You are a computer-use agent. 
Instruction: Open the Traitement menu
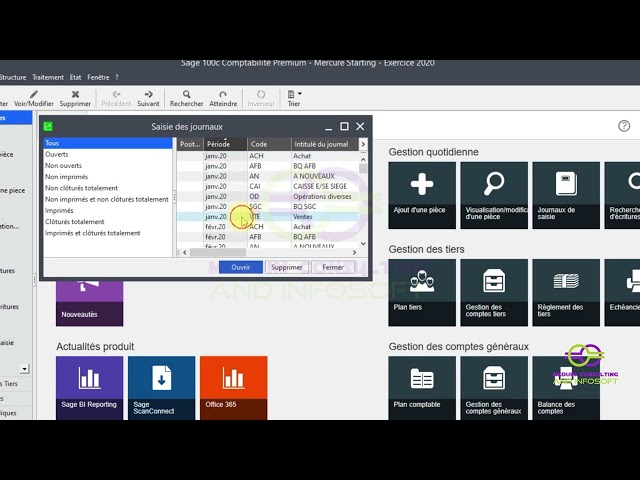tap(48, 77)
